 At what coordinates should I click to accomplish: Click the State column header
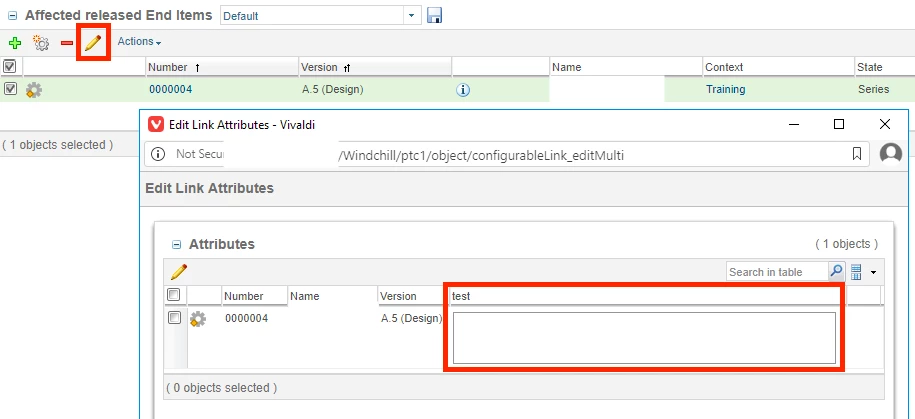click(885, 67)
